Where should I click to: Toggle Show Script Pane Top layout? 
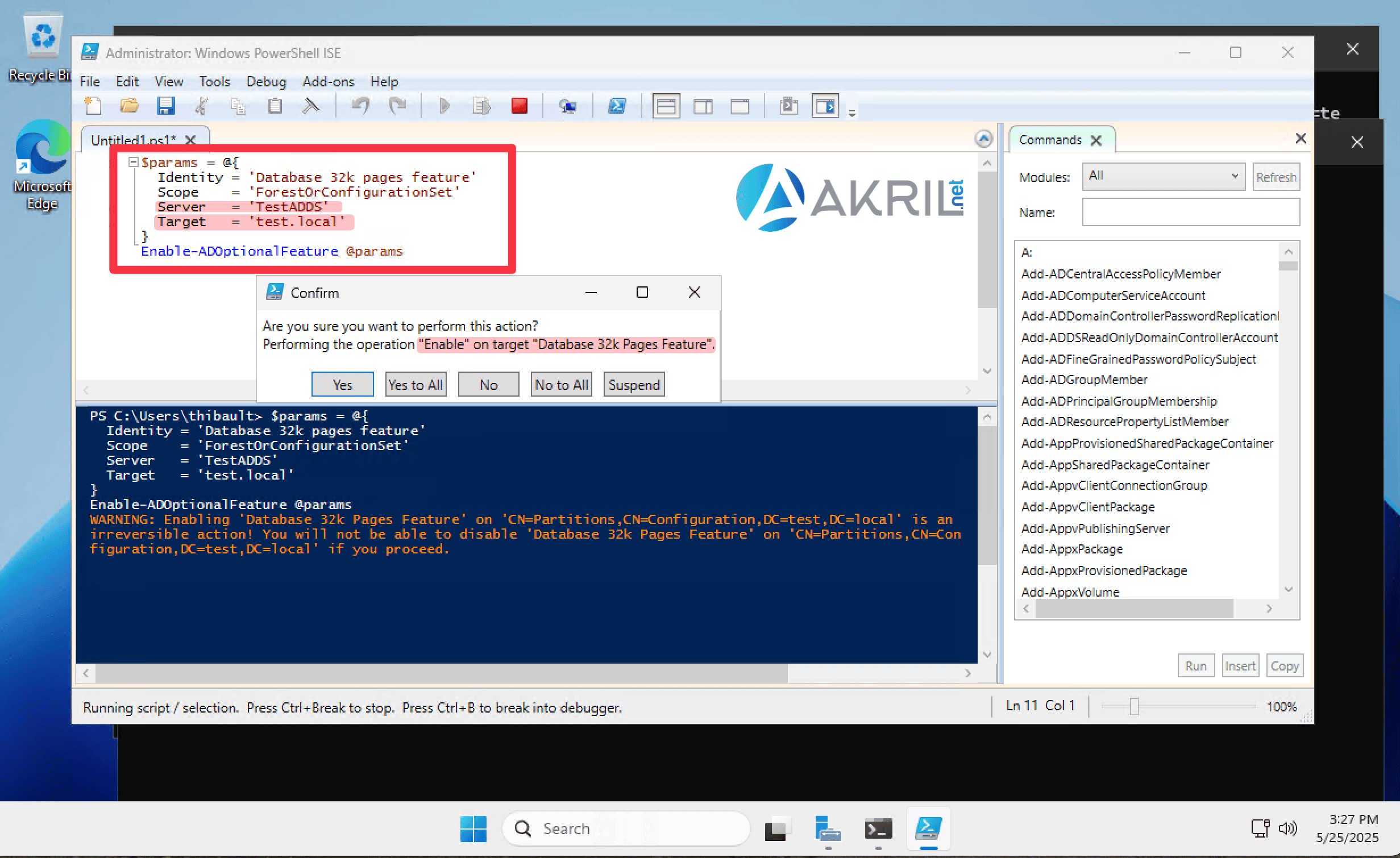coord(666,106)
